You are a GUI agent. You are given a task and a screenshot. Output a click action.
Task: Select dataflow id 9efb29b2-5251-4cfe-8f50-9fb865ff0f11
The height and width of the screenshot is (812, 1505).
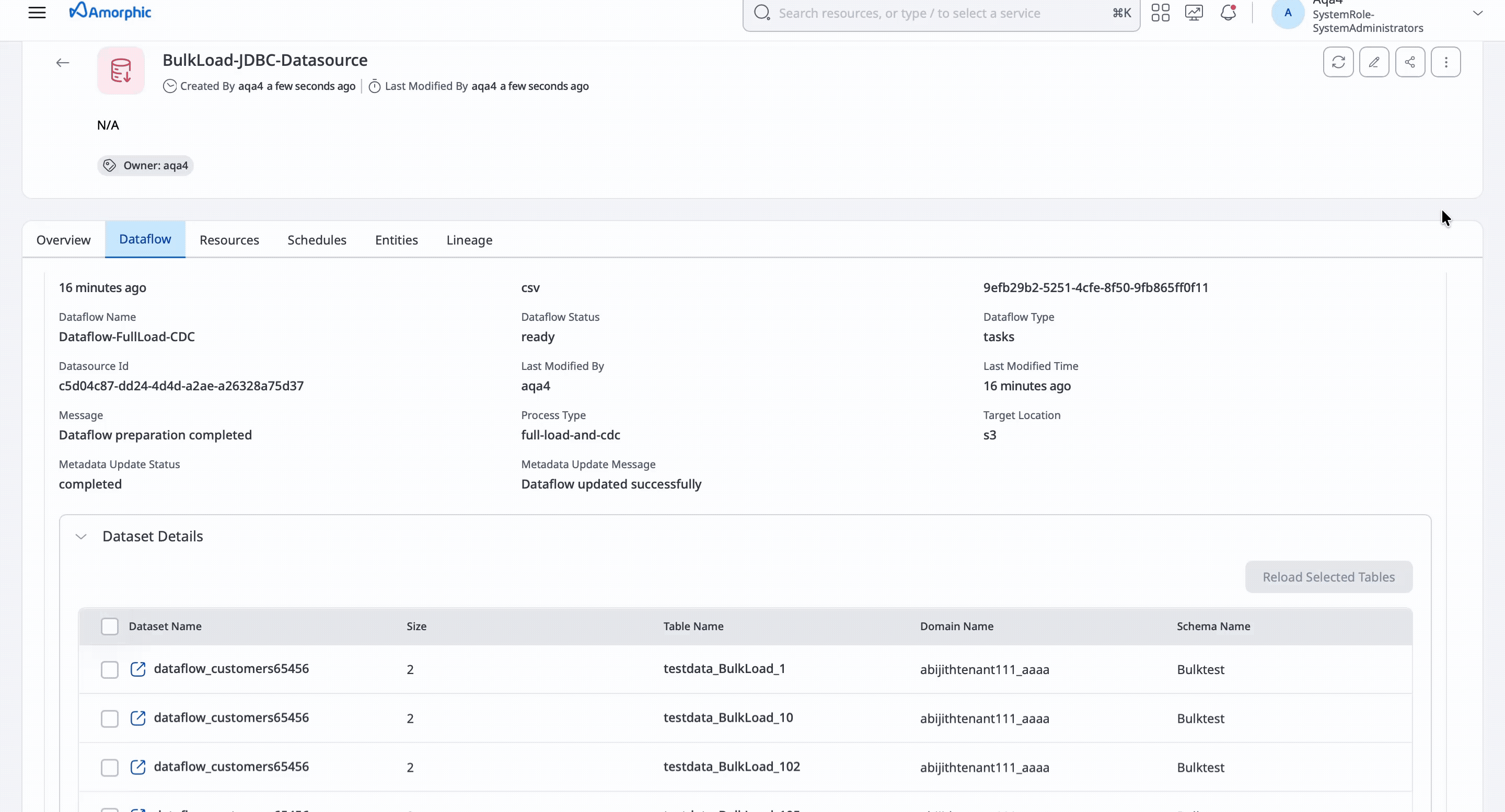[x=1095, y=287]
